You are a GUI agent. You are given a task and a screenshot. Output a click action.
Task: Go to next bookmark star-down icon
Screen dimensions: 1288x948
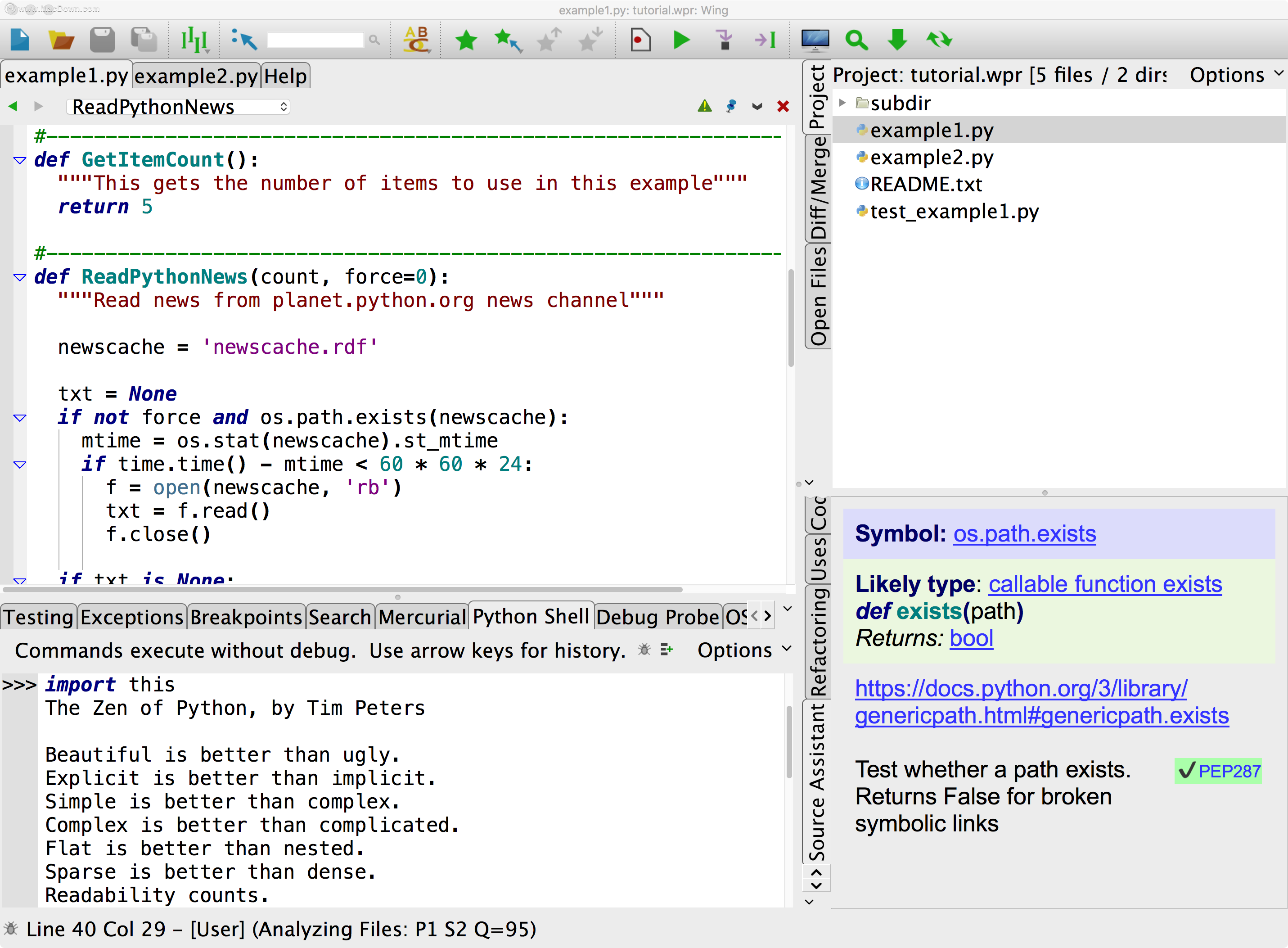590,40
